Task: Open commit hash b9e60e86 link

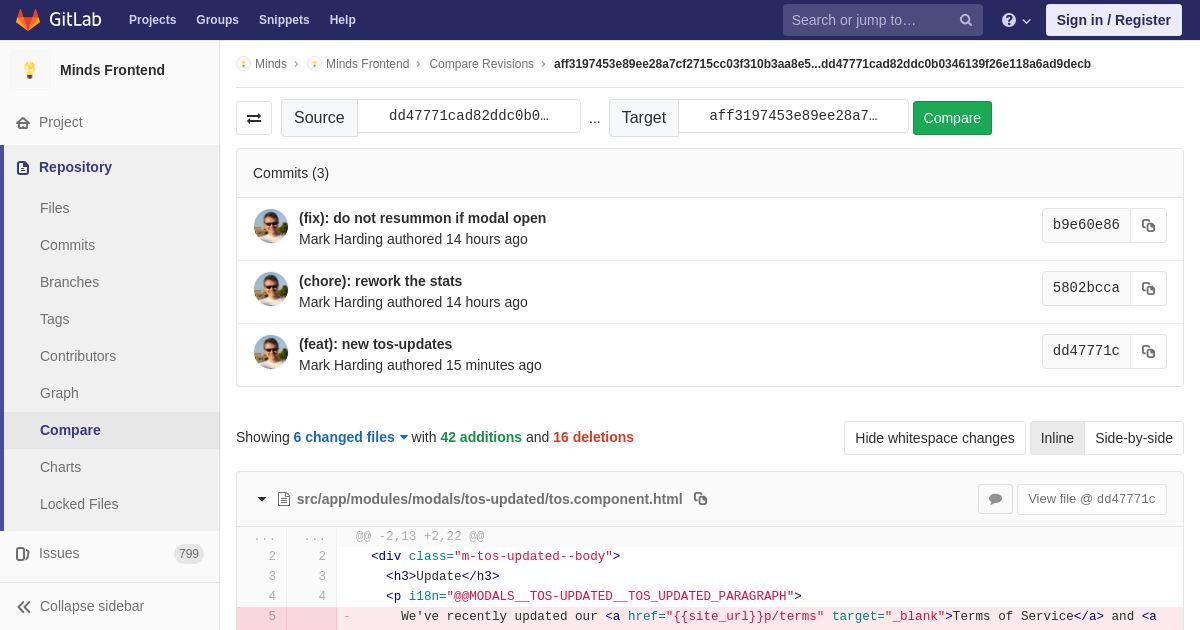Action: pyautogui.click(x=1086, y=225)
